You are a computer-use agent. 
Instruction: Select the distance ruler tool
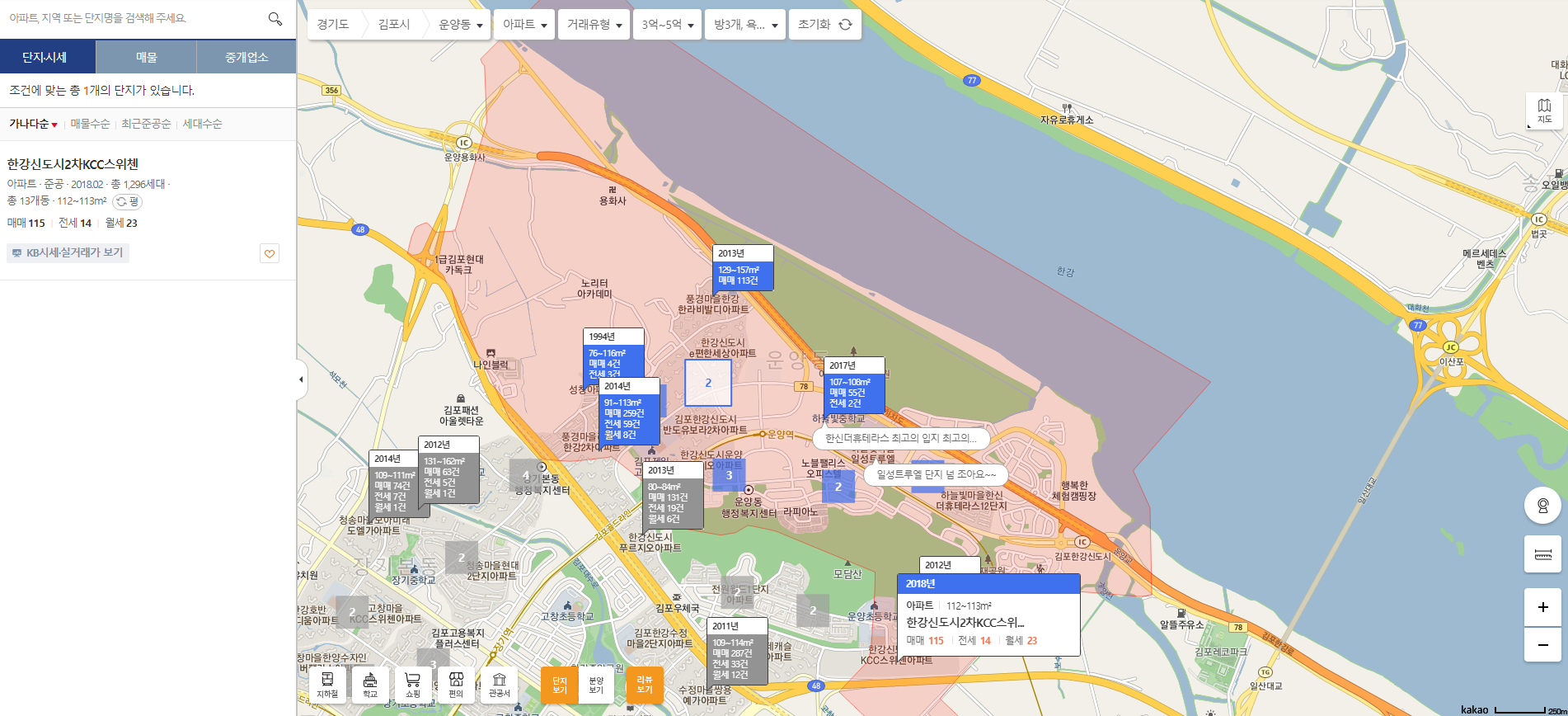pos(1542,554)
